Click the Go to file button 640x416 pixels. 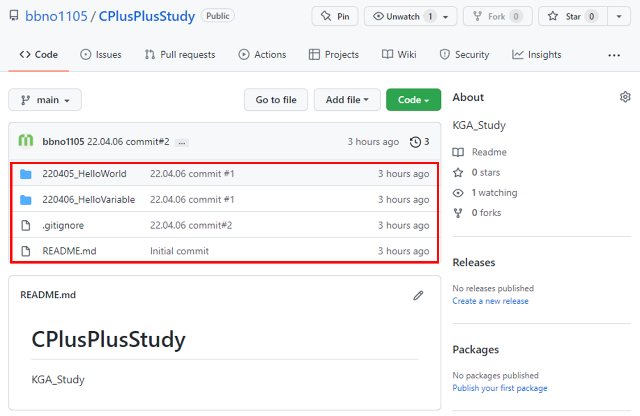[276, 100]
